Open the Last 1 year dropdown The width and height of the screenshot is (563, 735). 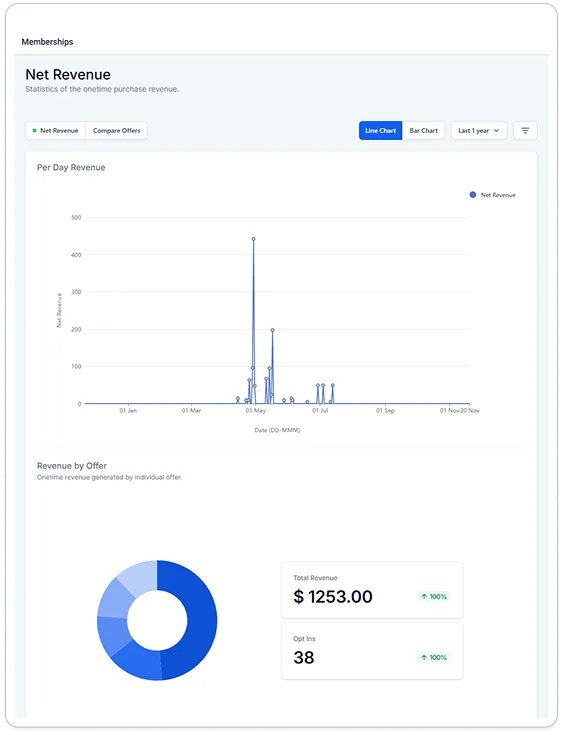[479, 131]
